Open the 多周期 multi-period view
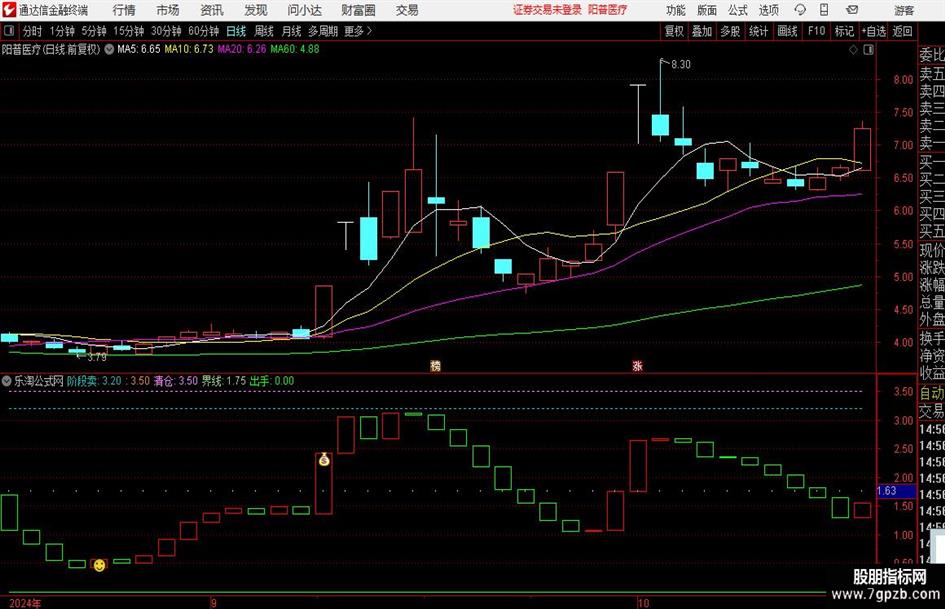The image size is (945, 609). tap(323, 31)
